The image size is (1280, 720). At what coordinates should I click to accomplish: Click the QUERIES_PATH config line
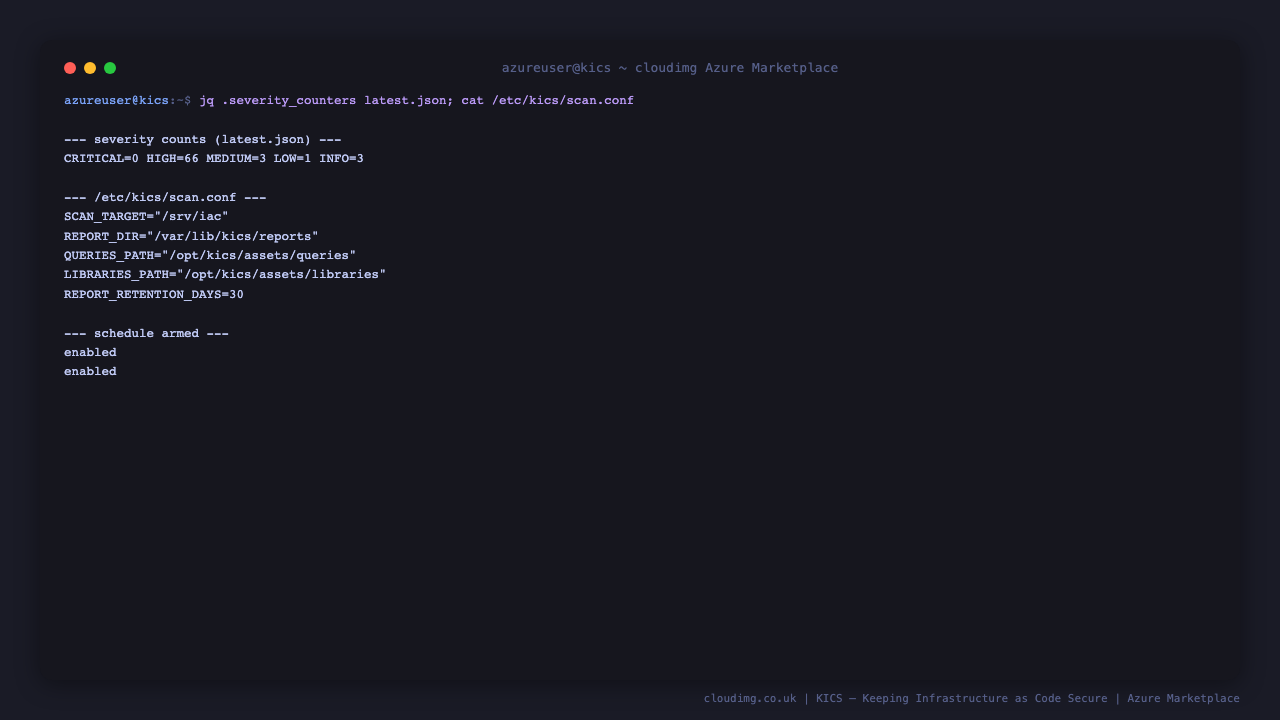[x=210, y=256]
